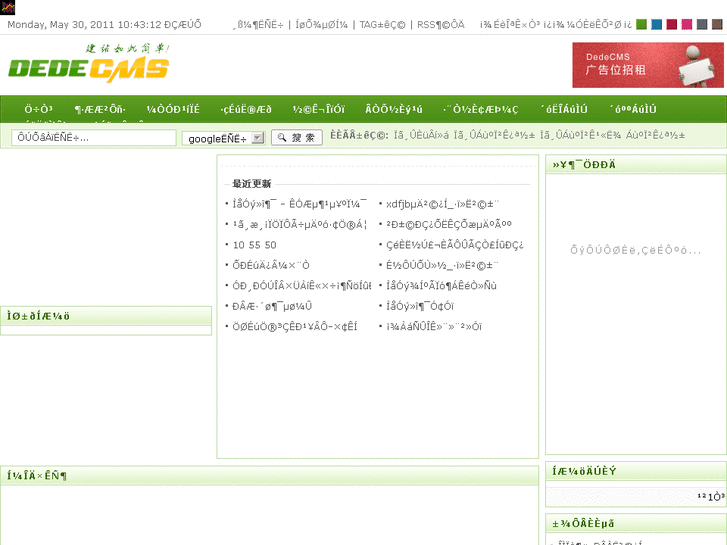Screen dimensions: 727x545
Task: Select the gray theme color swatch
Action: pos(702,24)
